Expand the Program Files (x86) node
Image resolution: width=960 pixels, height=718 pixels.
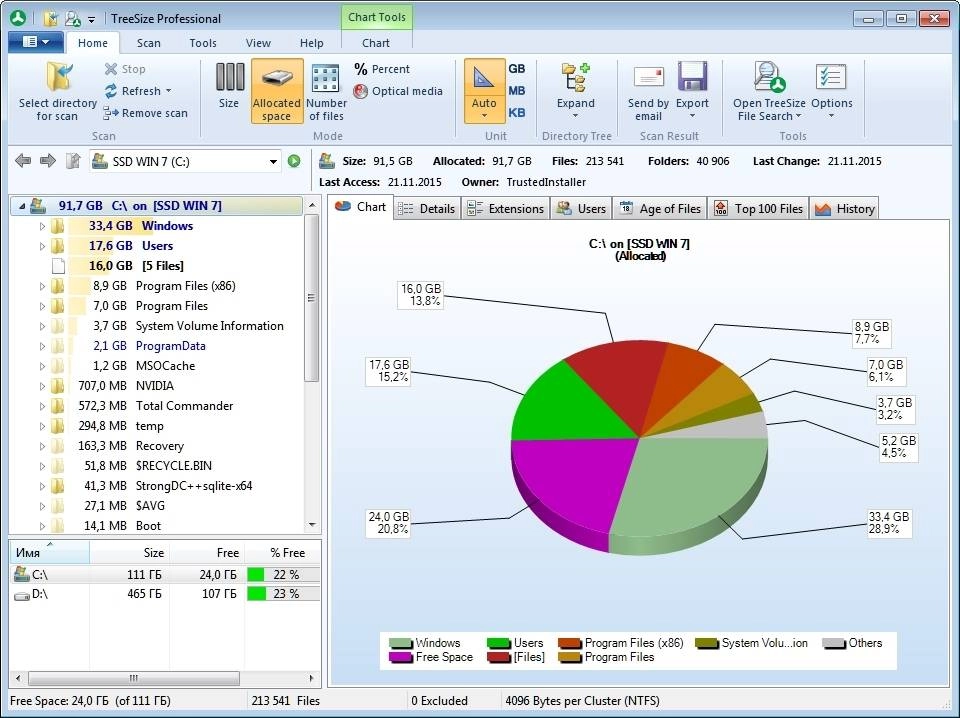point(42,286)
